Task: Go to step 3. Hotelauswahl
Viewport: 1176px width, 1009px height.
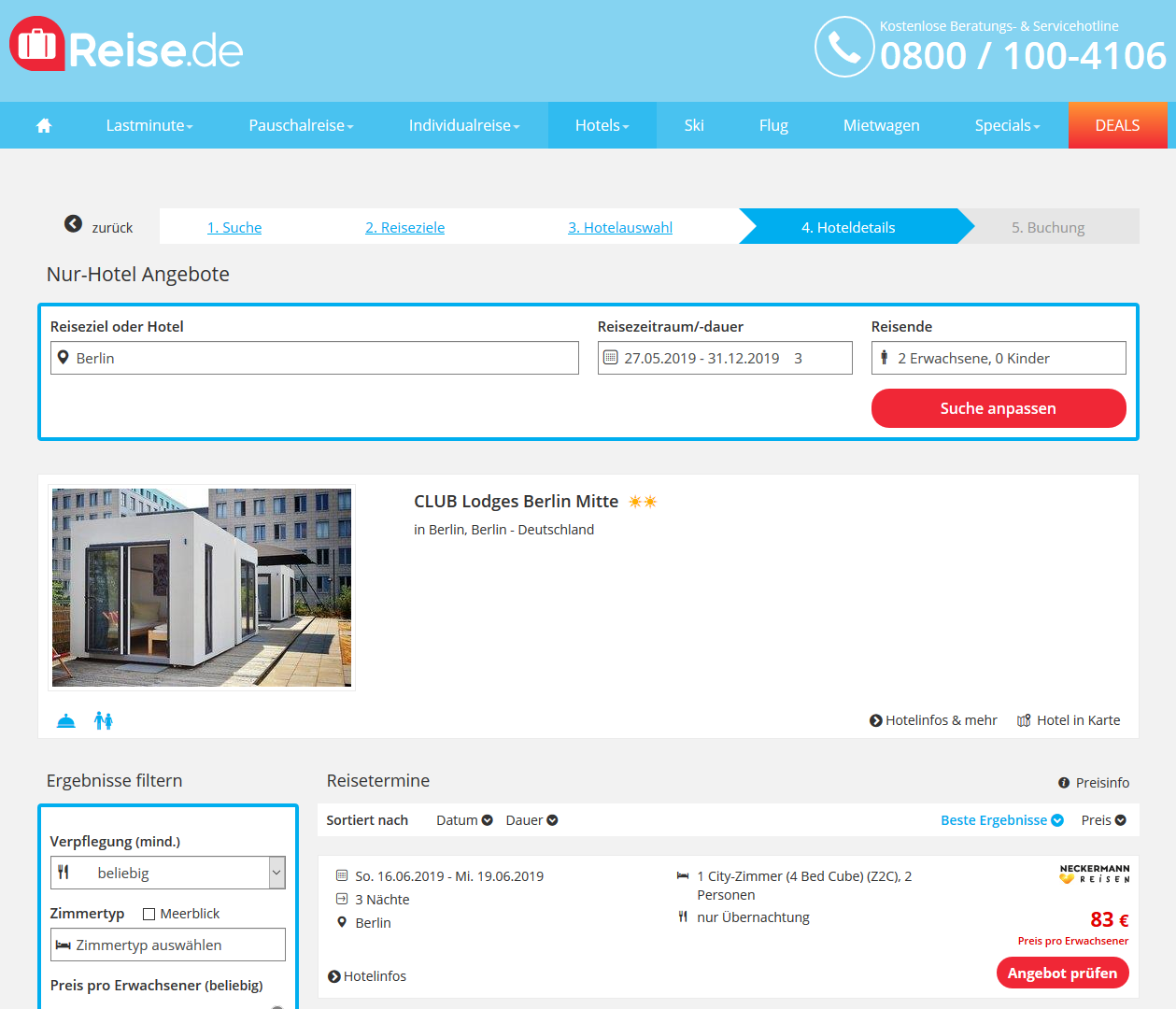Action: [x=620, y=227]
